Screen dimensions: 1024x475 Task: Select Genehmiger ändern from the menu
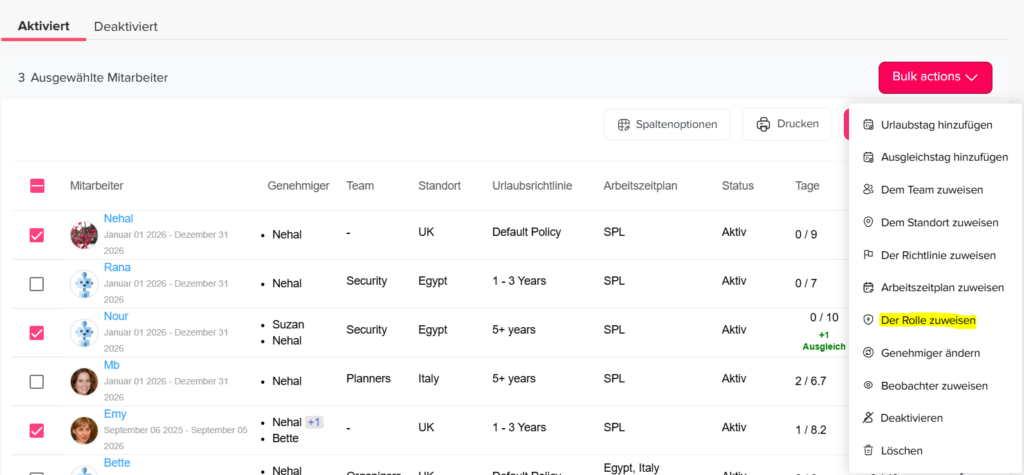pos(930,353)
